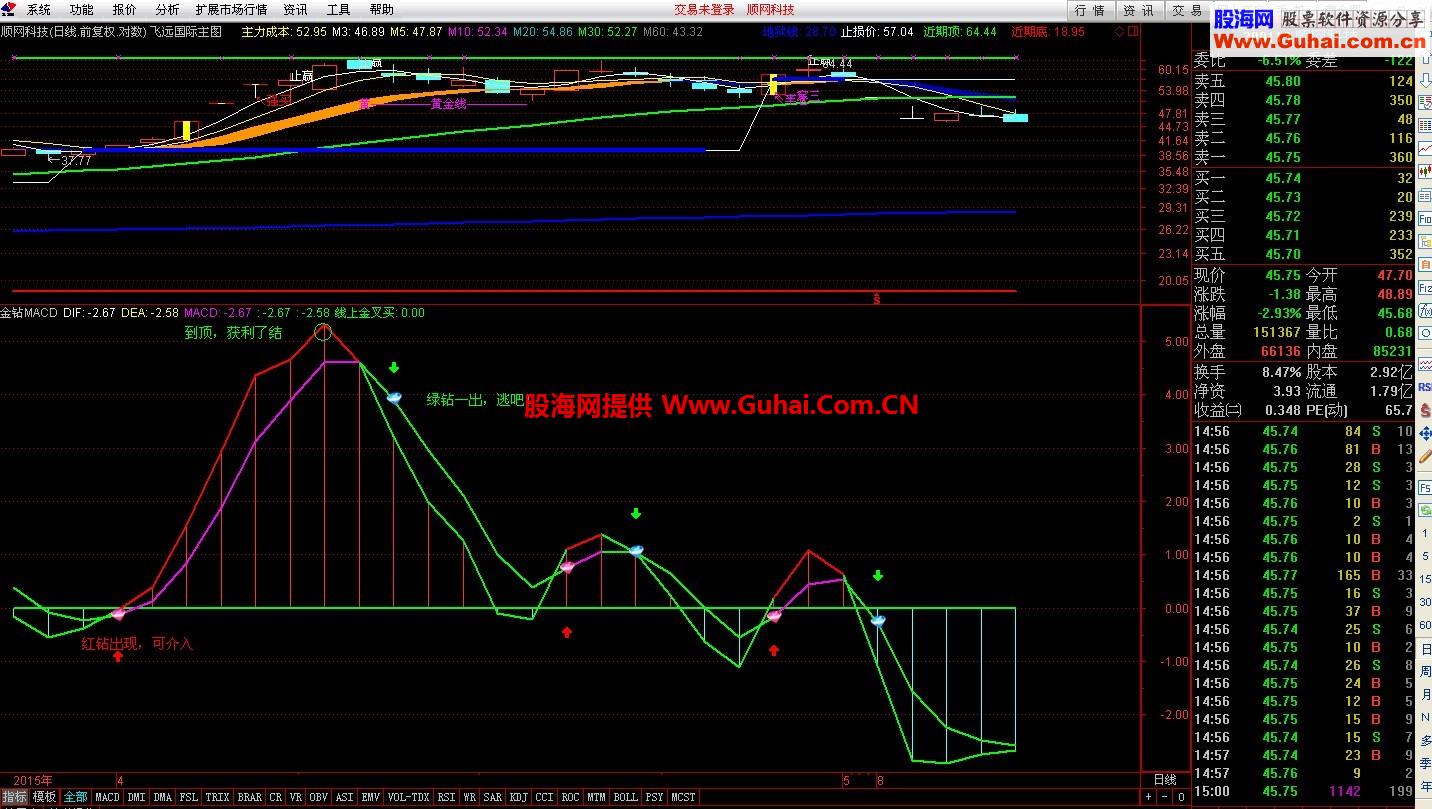Select the 模板 tab
Image resolution: width=1432 pixels, height=809 pixels.
(x=44, y=797)
